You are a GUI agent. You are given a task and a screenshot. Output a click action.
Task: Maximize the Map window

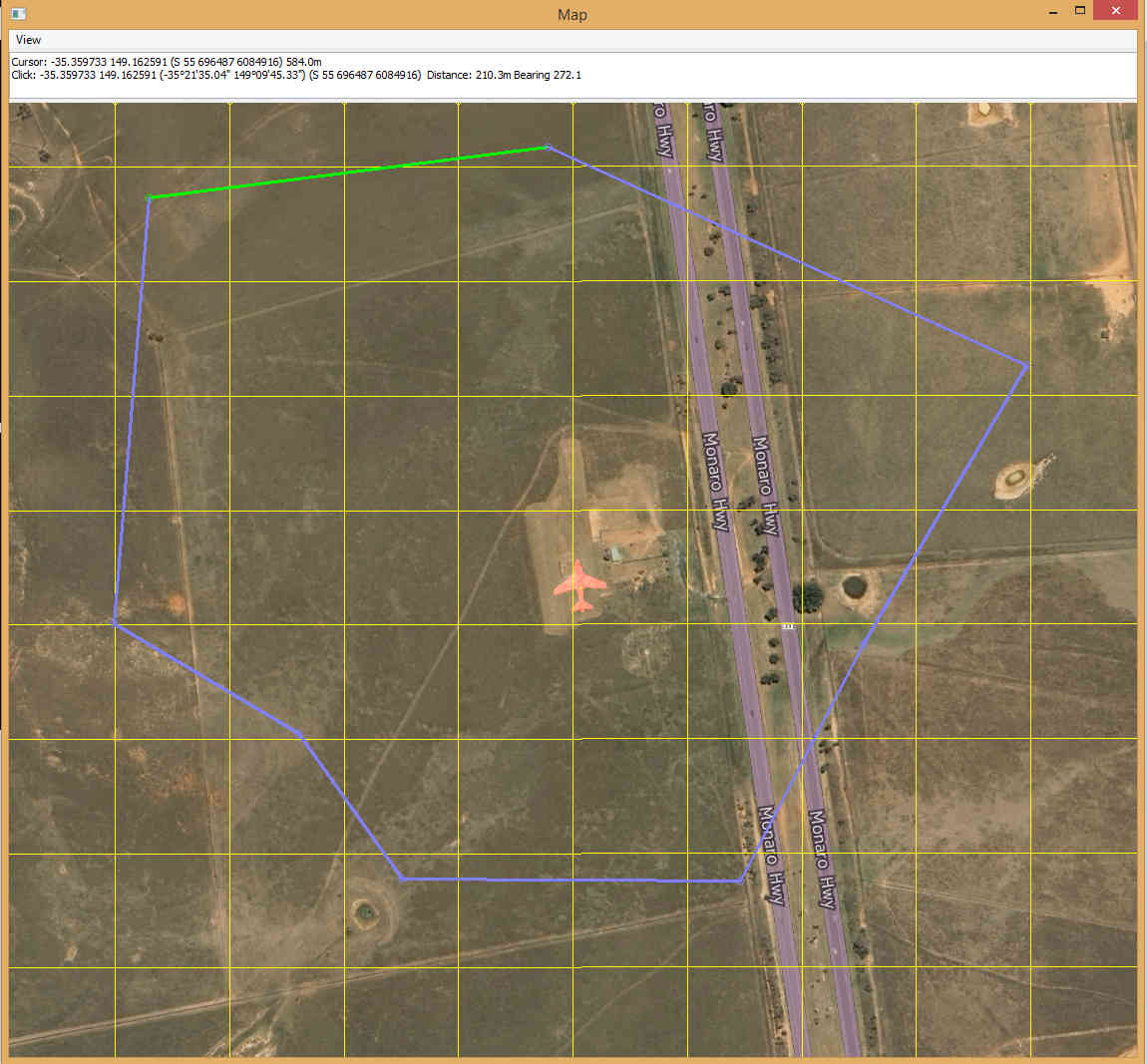(x=1079, y=11)
